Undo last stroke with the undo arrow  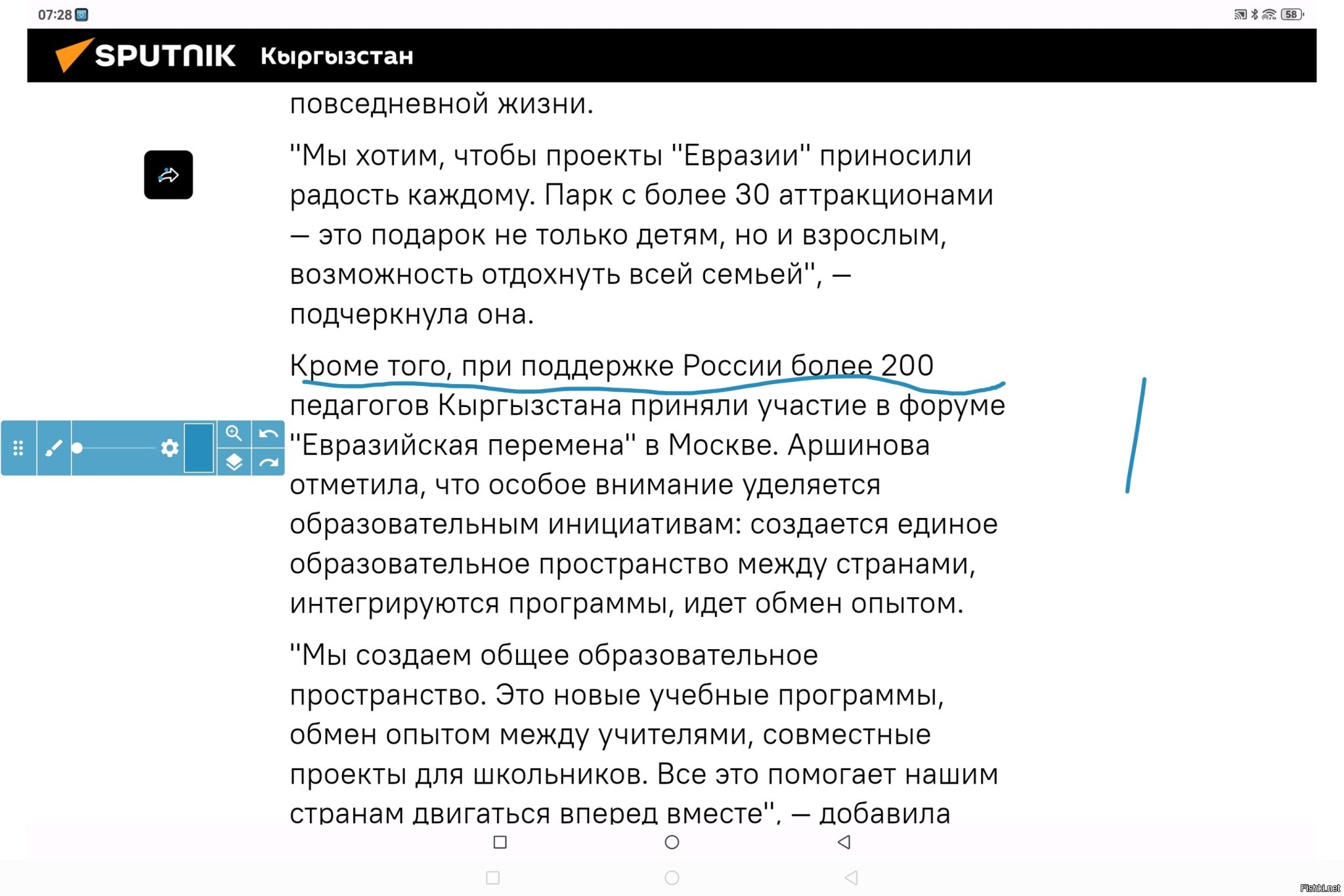[268, 433]
